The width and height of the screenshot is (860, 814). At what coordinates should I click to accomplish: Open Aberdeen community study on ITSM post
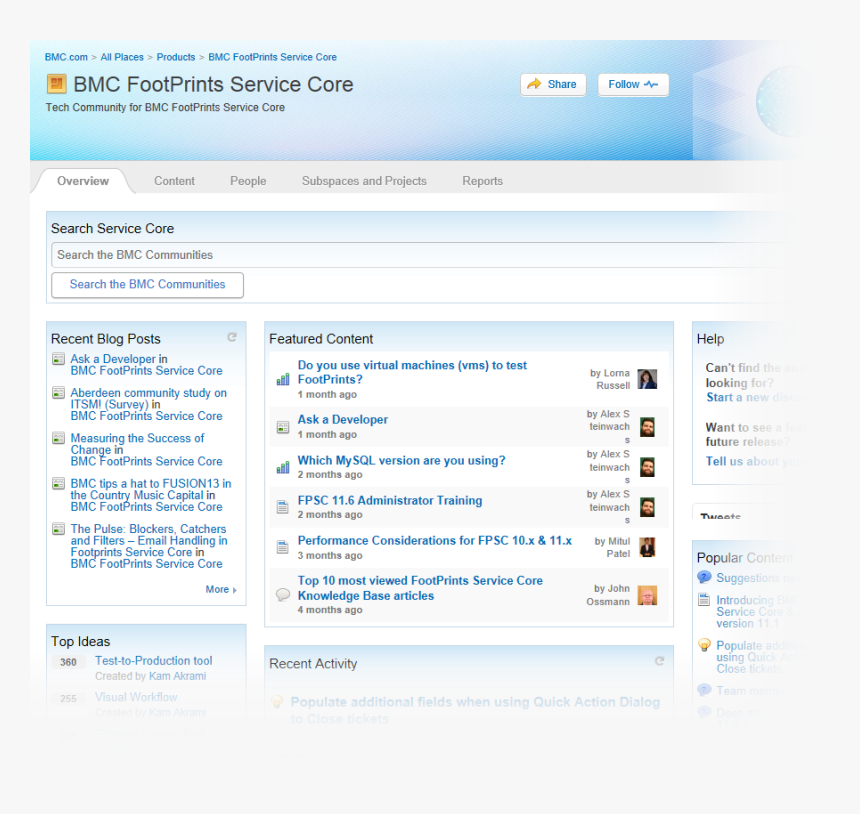[x=148, y=399]
